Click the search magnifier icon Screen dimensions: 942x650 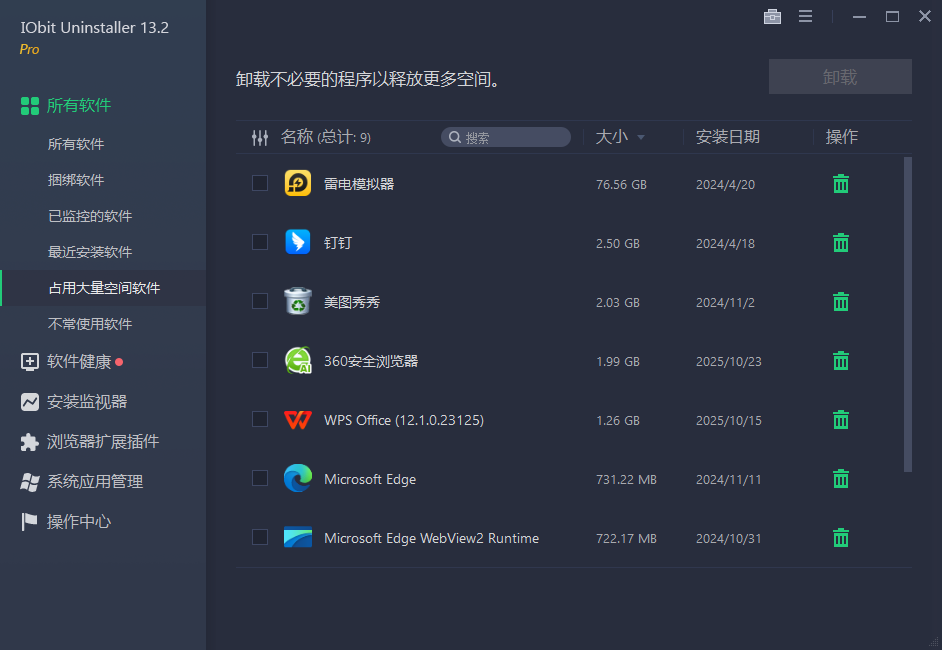pos(455,138)
